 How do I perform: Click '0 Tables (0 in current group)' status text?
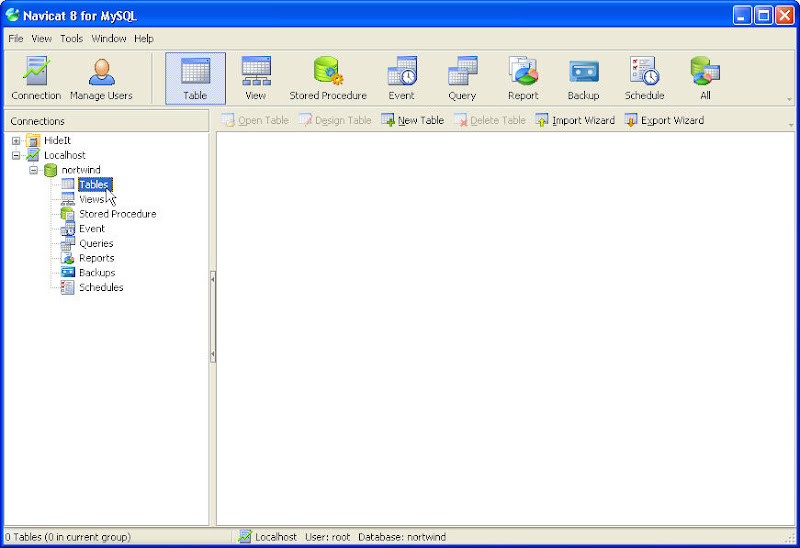pos(68,537)
